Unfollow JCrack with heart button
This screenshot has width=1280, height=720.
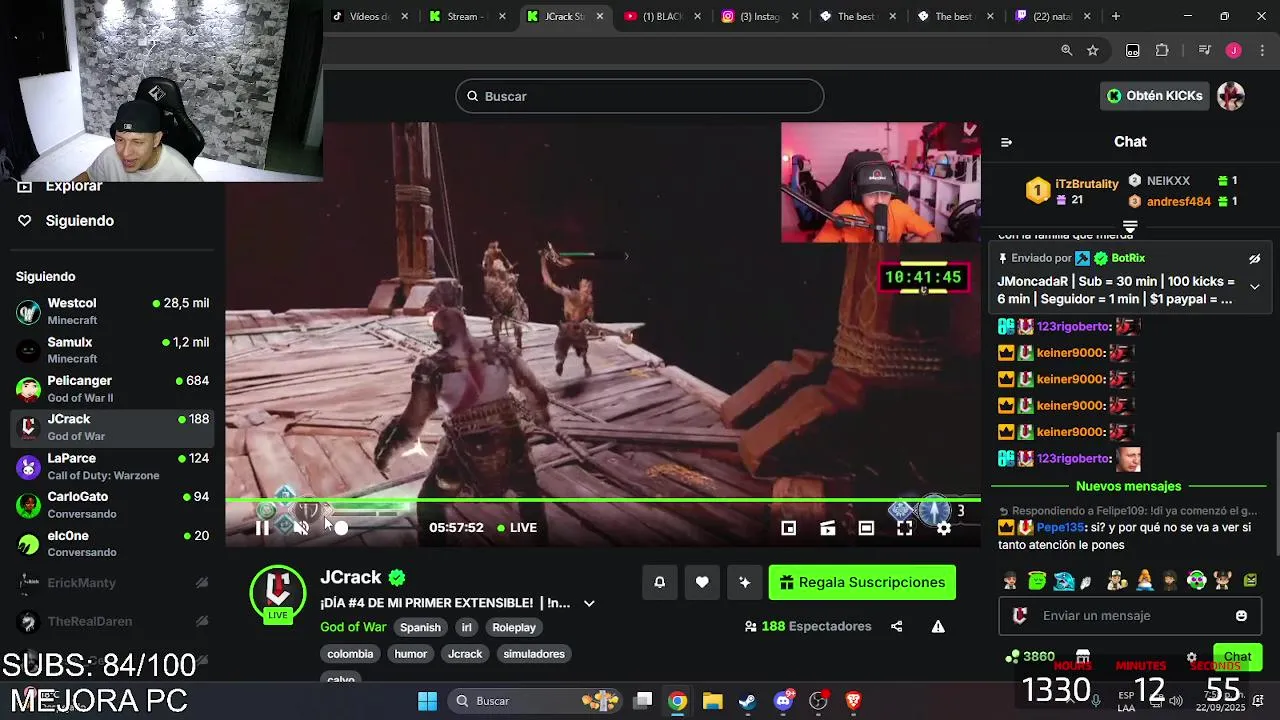(702, 582)
